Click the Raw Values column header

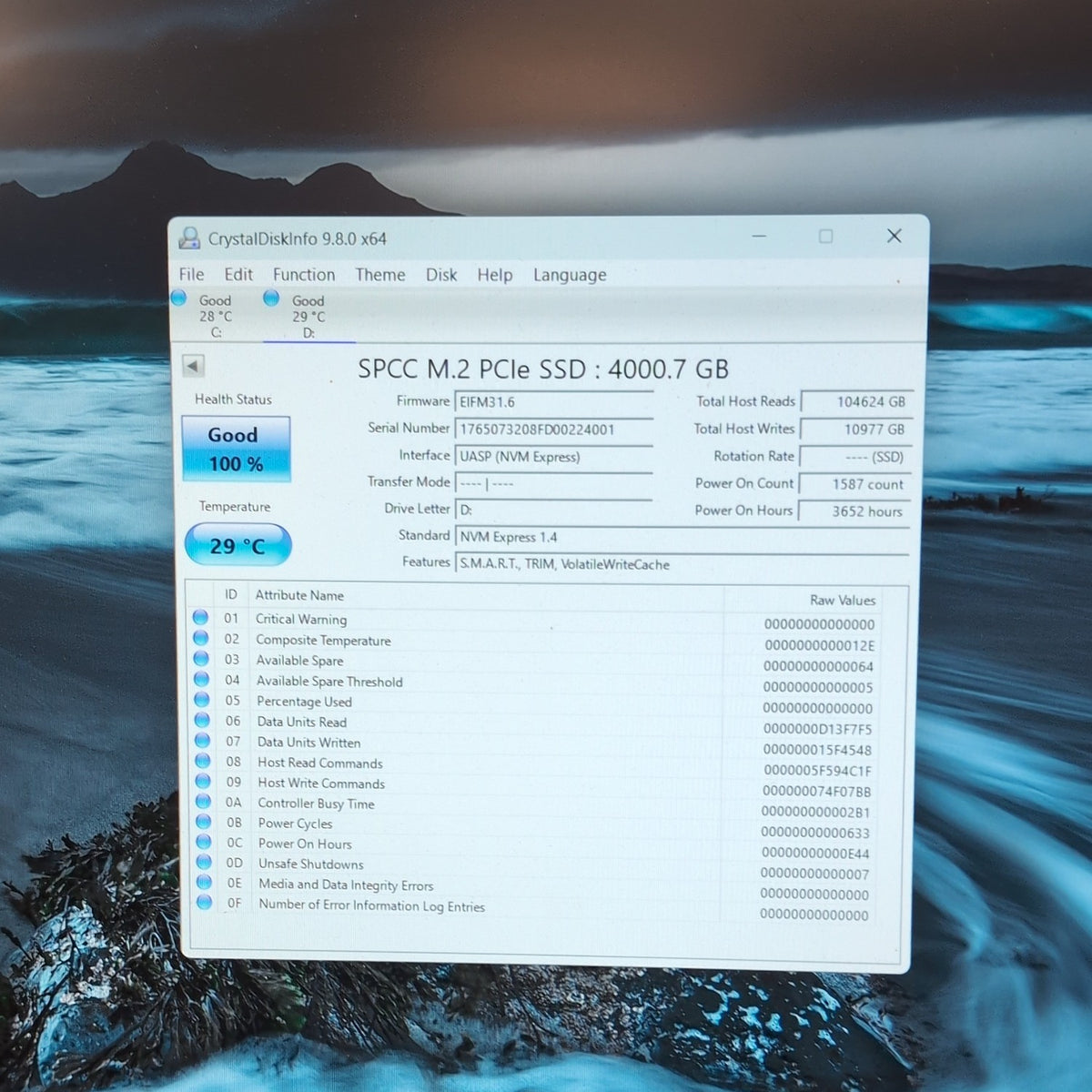(843, 600)
